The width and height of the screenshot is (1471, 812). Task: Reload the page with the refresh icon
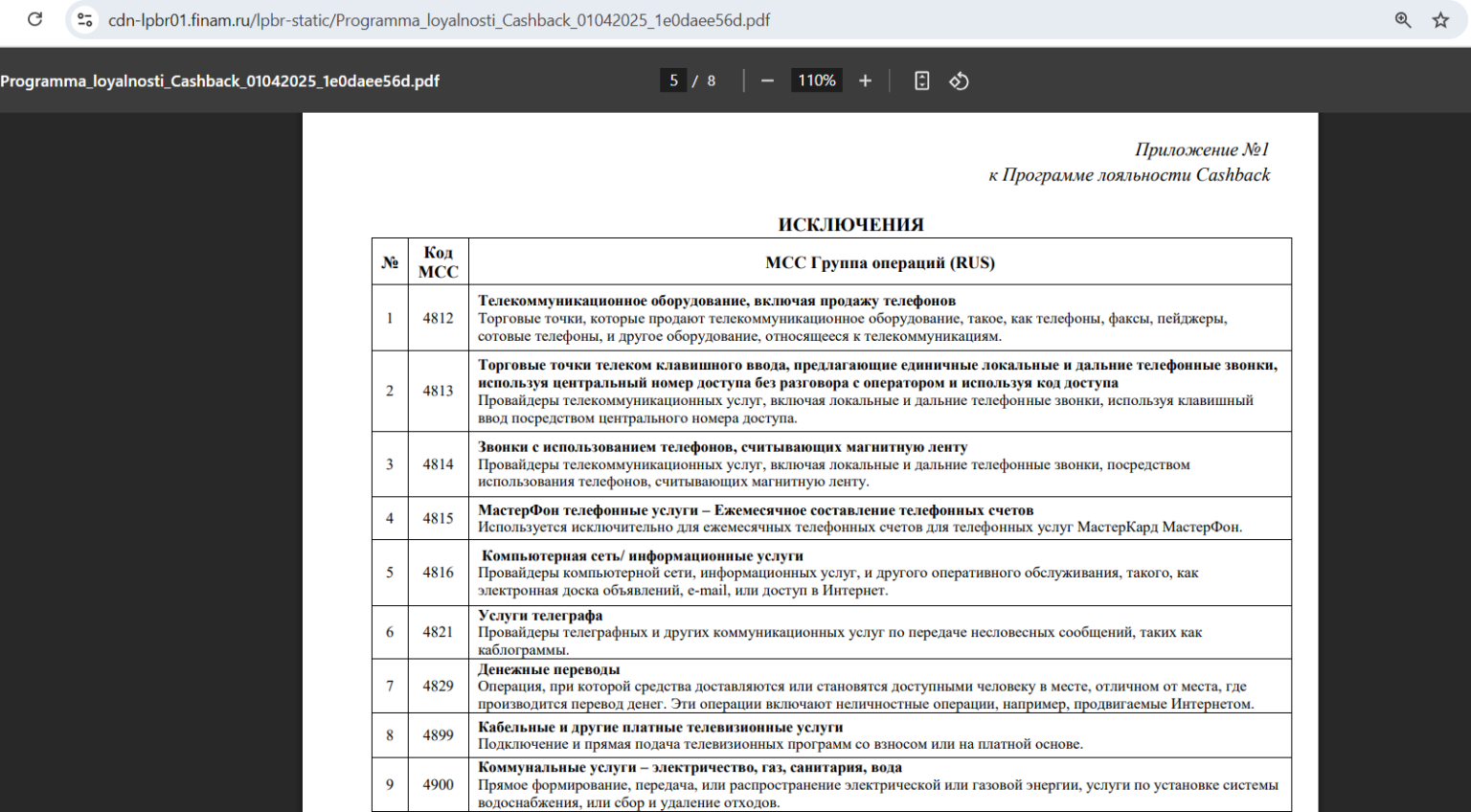pyautogui.click(x=35, y=19)
